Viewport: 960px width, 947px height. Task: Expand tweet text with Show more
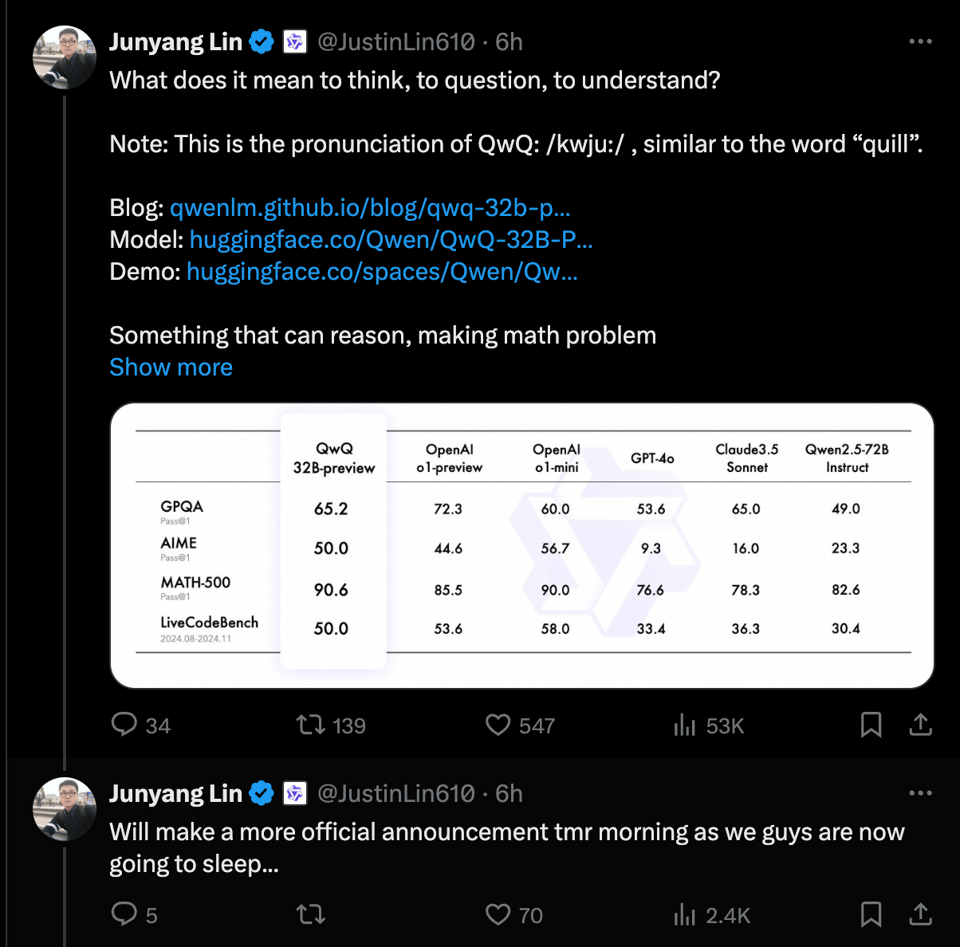click(171, 367)
